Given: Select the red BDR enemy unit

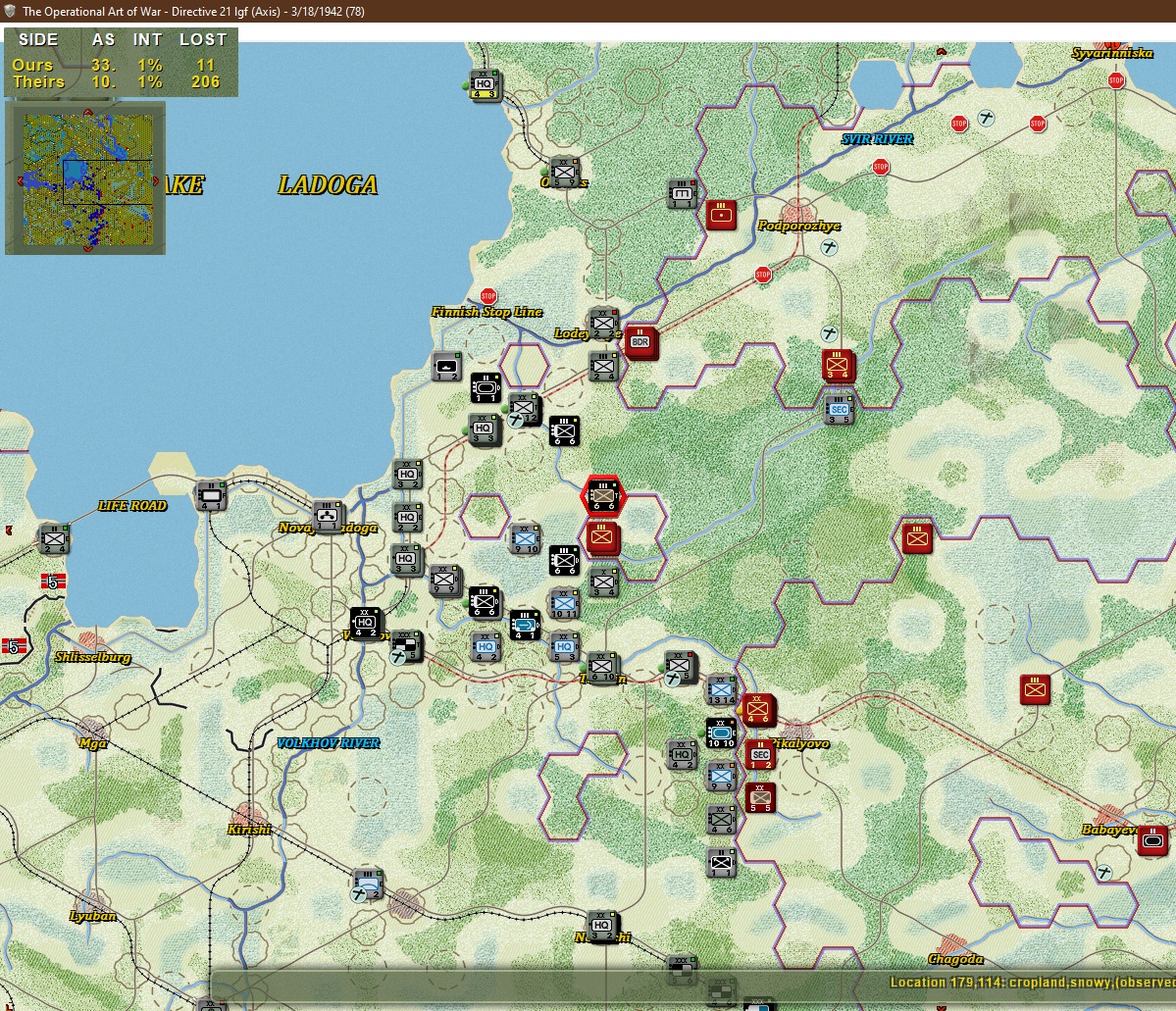Looking at the screenshot, I should coord(640,343).
